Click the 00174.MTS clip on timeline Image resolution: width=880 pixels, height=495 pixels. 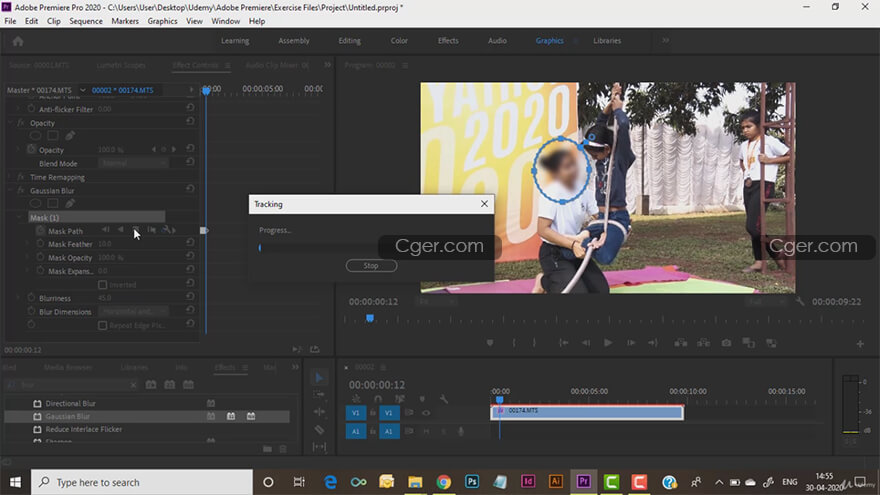click(587, 412)
